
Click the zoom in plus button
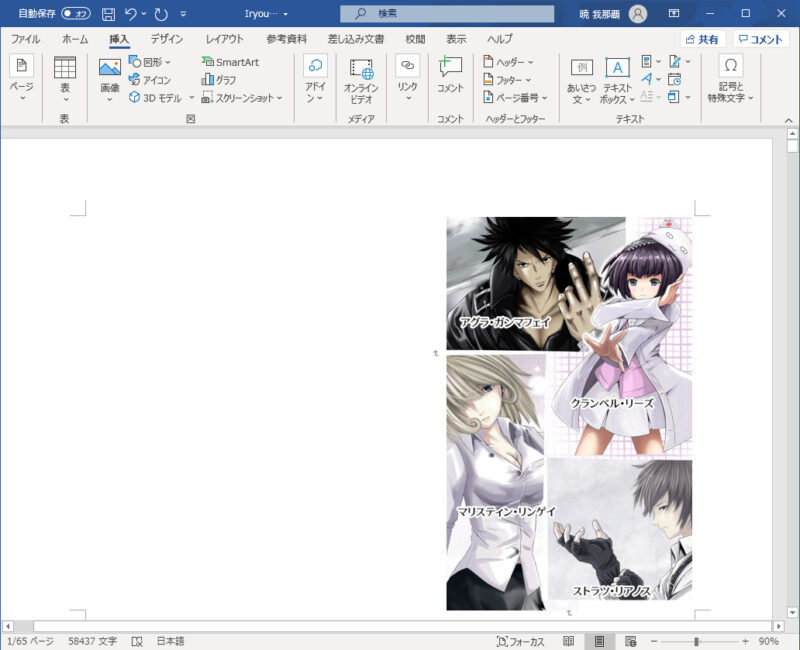click(745, 641)
